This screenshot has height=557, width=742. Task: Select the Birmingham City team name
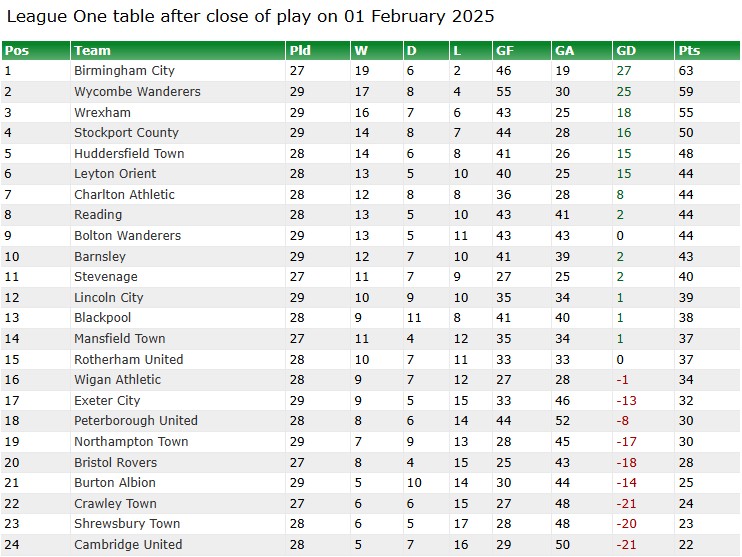(x=124, y=71)
